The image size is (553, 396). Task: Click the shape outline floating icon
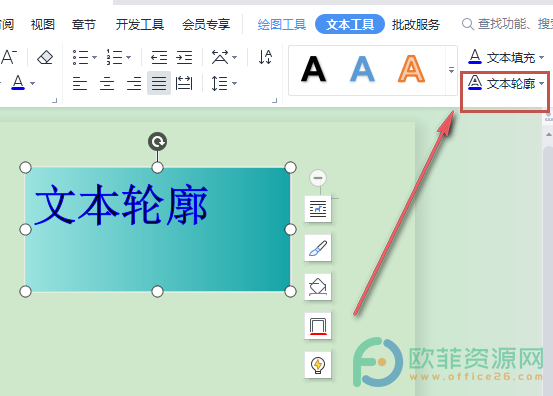point(318,326)
